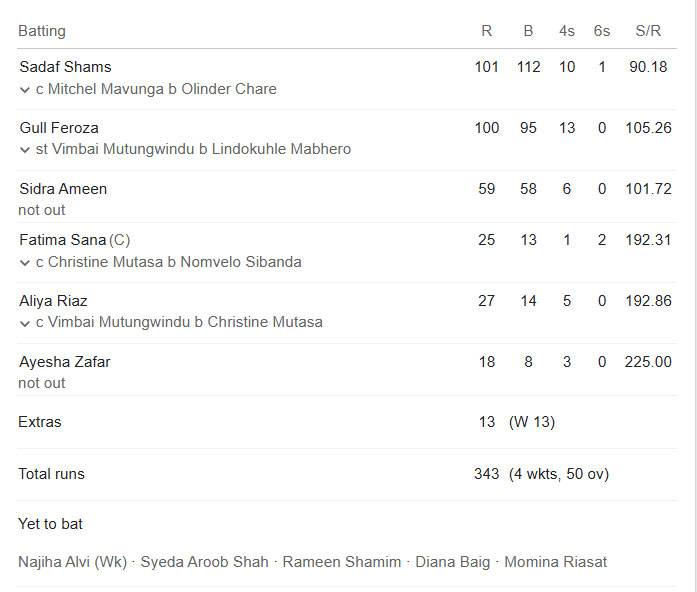Screen dimensions: 697x592
Task: Click the c Mitchel Mavunga b Olinder Chare text
Action: (x=156, y=89)
